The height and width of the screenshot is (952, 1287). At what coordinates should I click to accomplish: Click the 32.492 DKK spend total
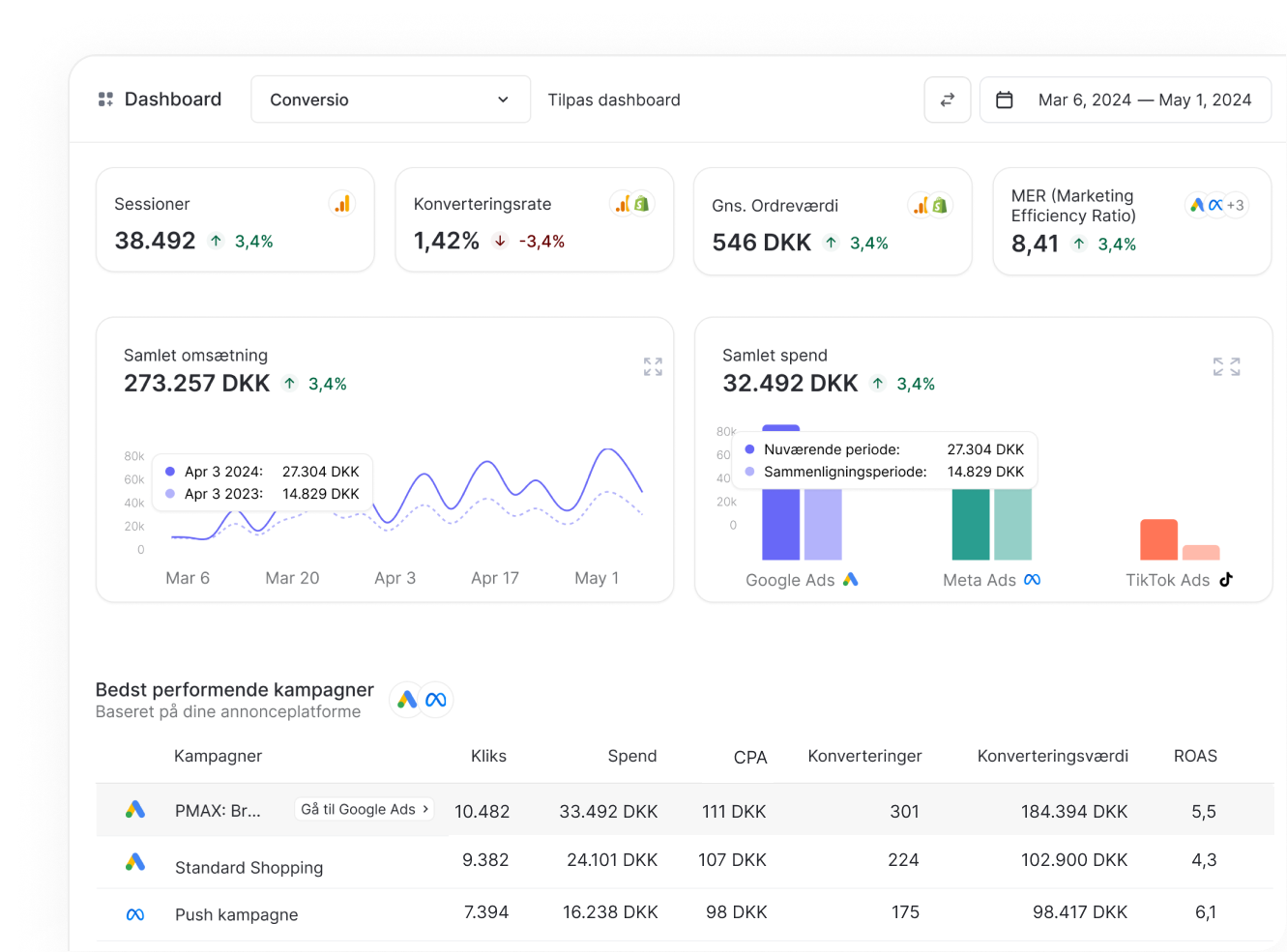click(x=790, y=384)
